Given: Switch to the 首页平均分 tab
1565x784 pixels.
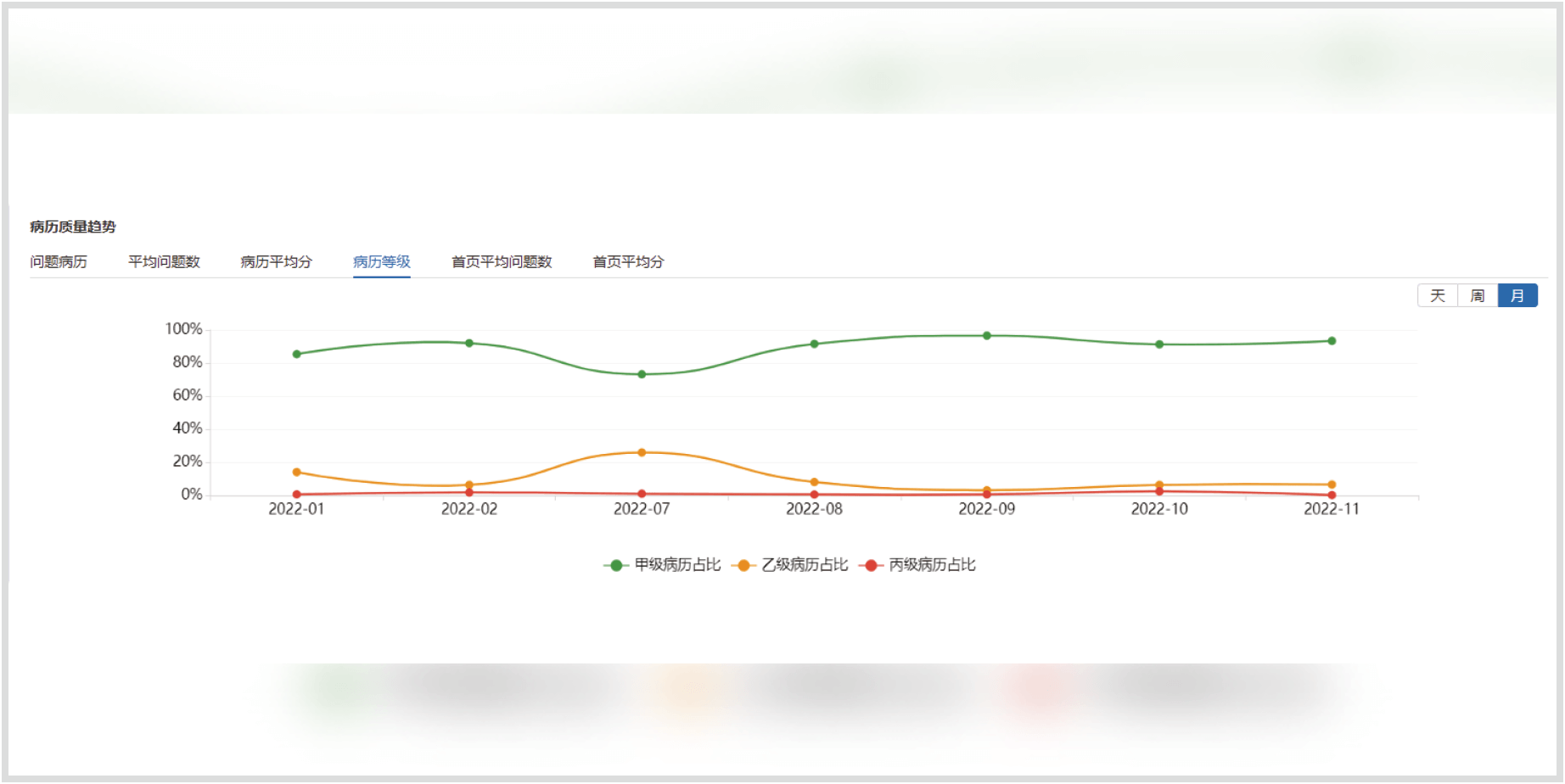Looking at the screenshot, I should [x=628, y=261].
